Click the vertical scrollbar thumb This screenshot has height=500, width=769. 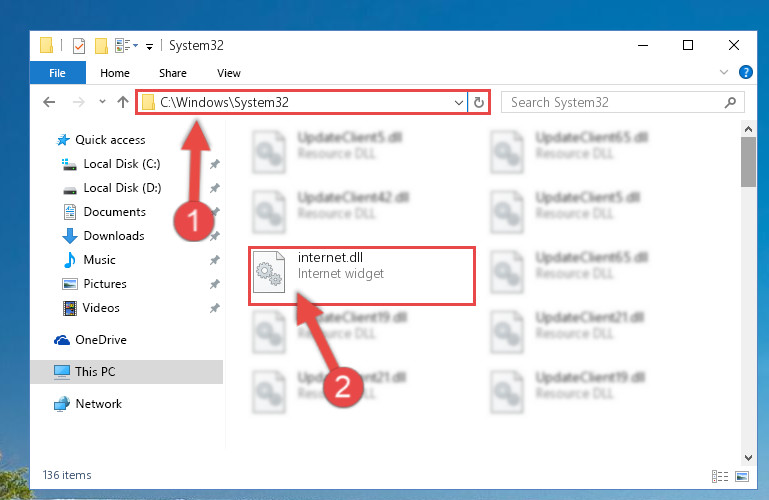[748, 162]
